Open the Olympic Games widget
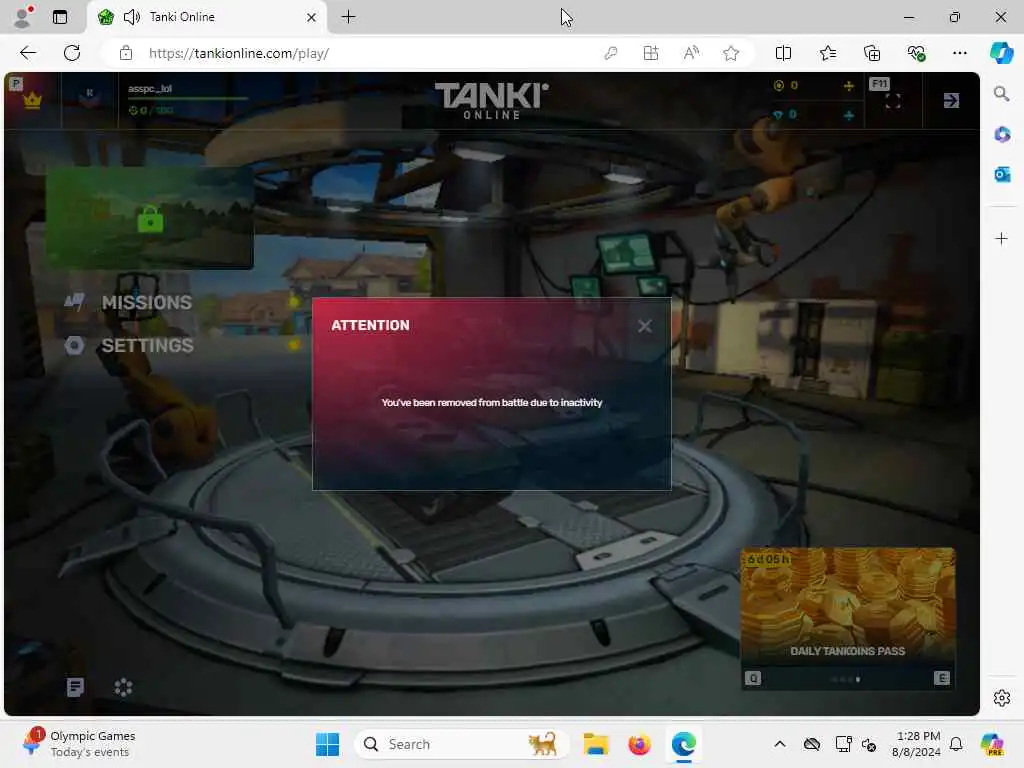This screenshot has width=1024, height=768. (78, 744)
